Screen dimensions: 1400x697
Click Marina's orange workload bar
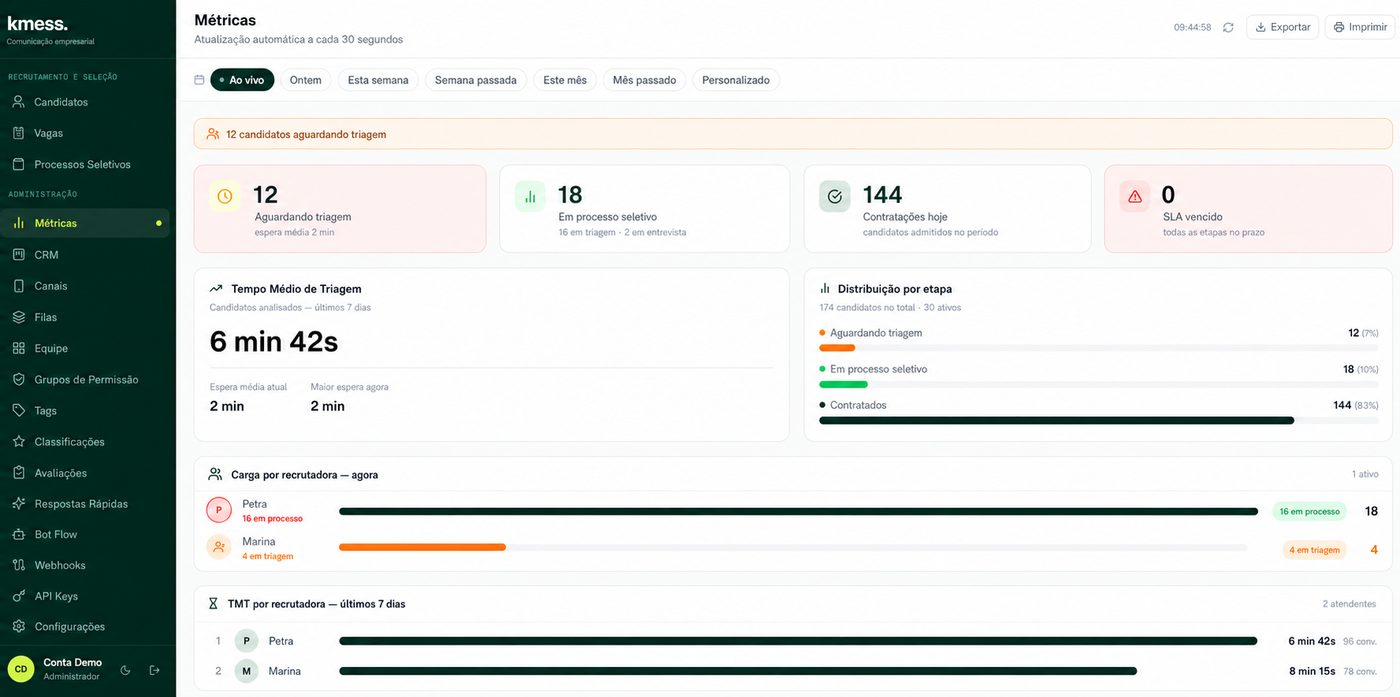pos(422,547)
